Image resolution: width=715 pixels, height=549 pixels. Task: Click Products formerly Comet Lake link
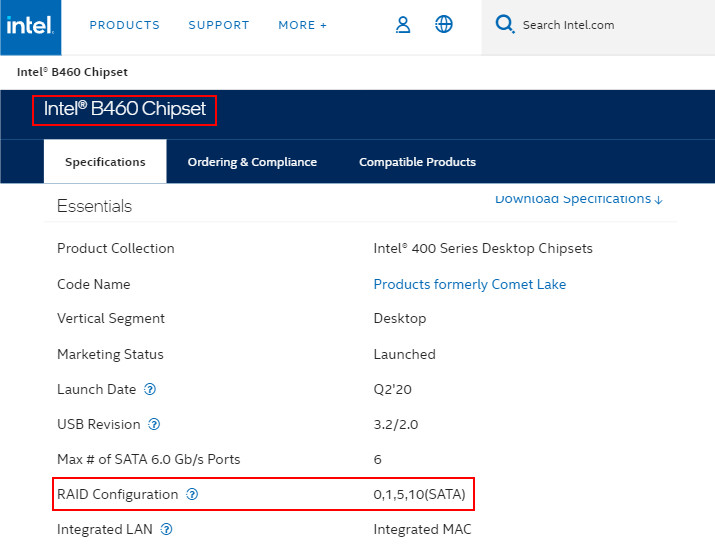click(x=470, y=285)
